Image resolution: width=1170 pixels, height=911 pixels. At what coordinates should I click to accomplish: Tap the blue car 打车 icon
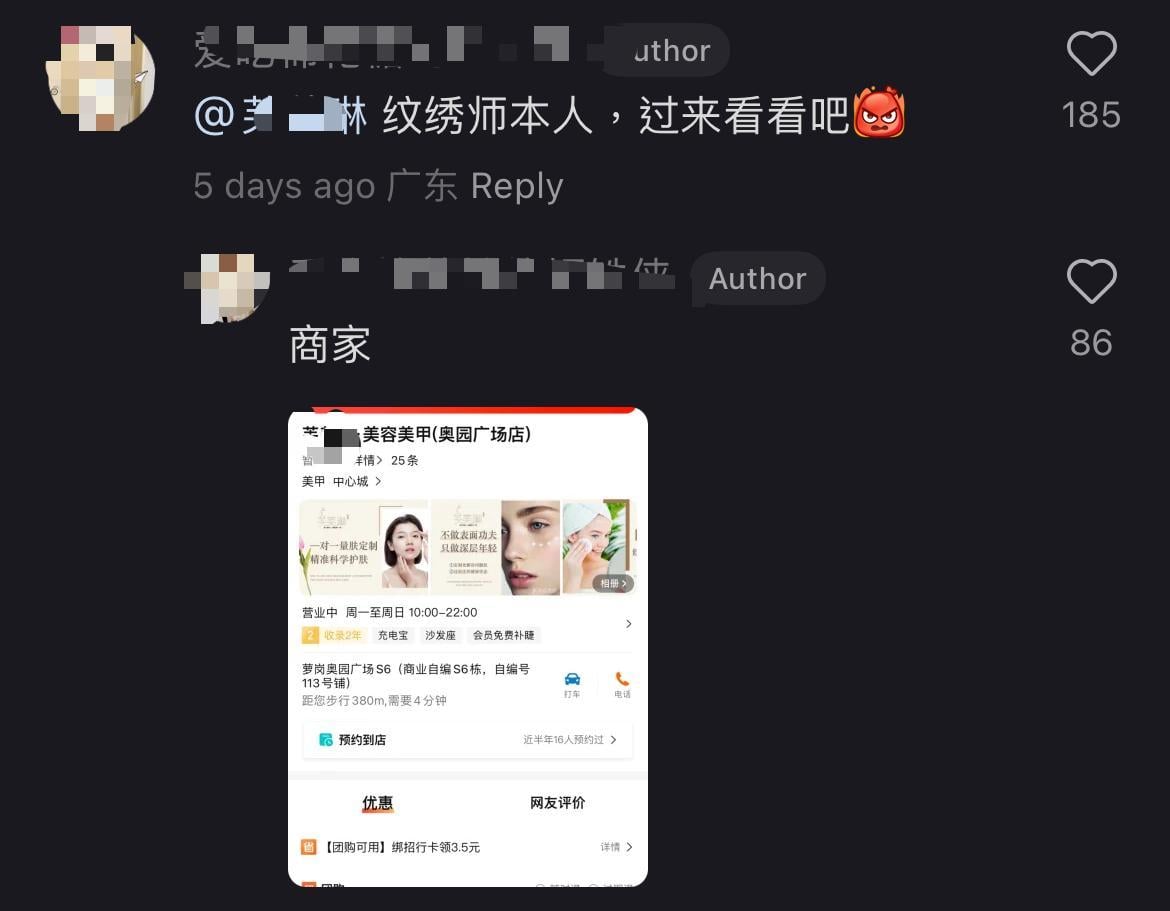(x=572, y=684)
